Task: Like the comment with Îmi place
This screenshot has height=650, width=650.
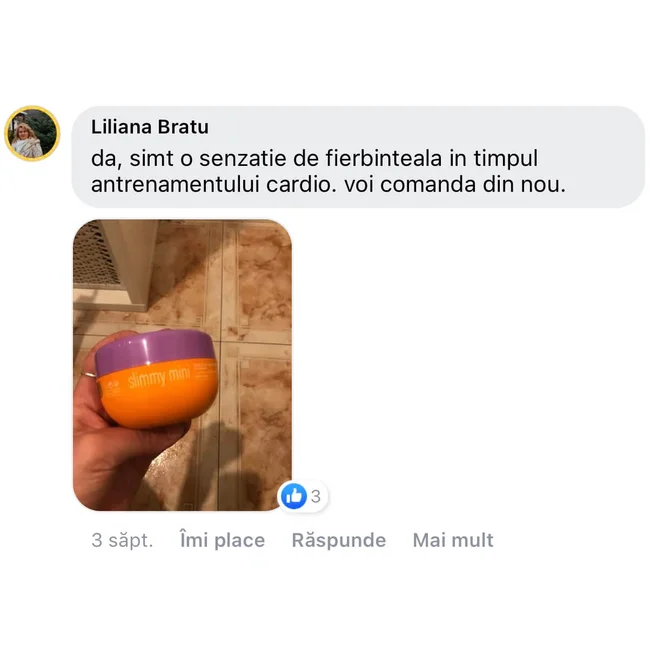Action: coord(222,540)
